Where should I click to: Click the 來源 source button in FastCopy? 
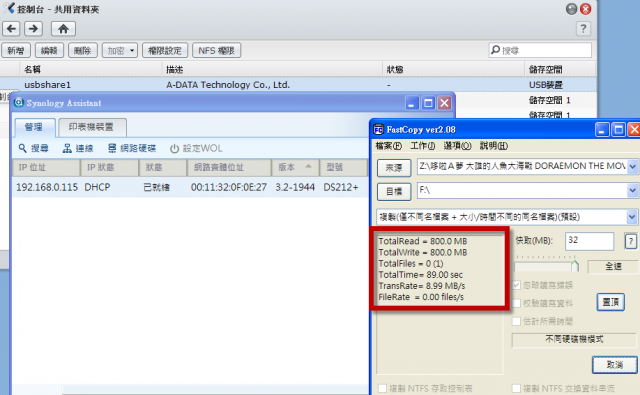tap(394, 168)
